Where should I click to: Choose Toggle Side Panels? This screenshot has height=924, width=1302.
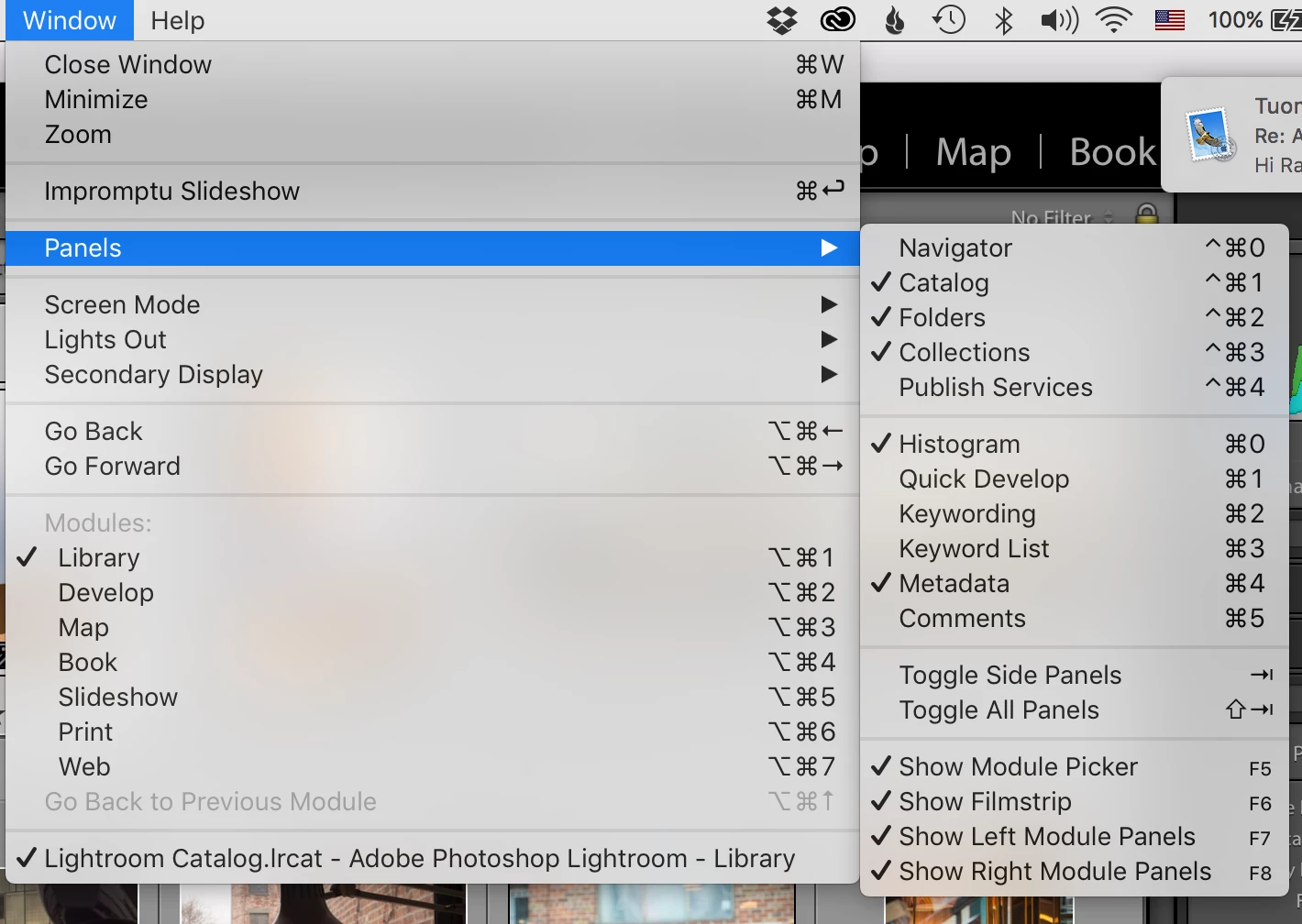[x=1075, y=675]
